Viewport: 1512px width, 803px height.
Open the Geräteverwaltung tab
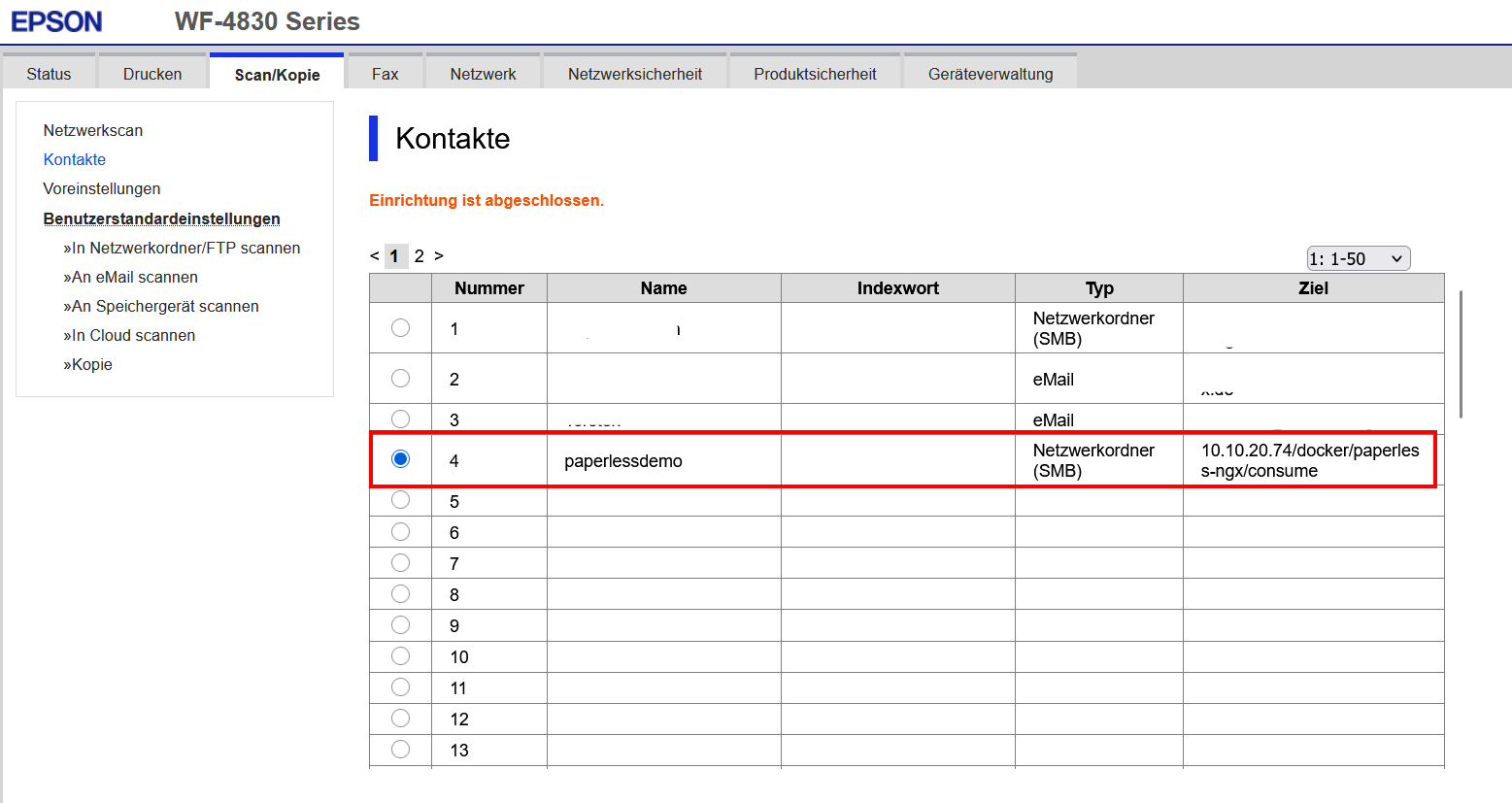[x=991, y=73]
